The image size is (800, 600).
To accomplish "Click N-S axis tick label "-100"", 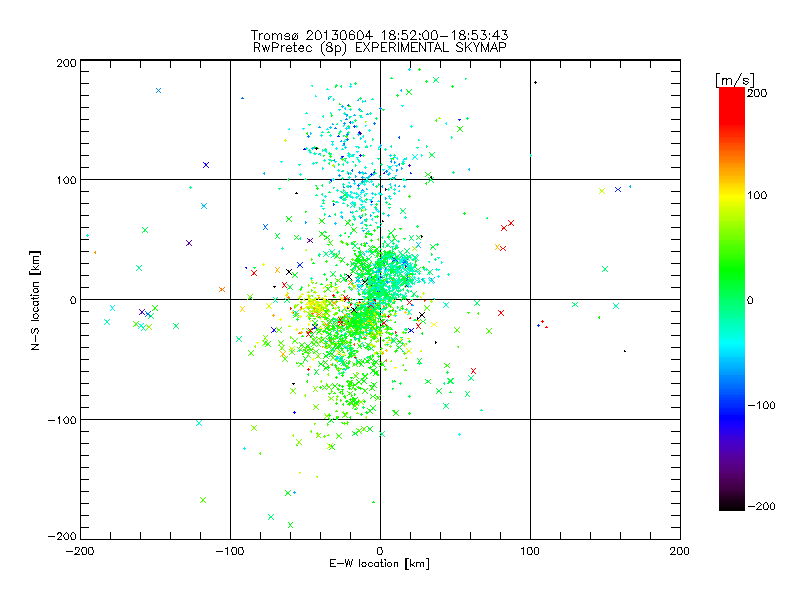I will click(62, 420).
